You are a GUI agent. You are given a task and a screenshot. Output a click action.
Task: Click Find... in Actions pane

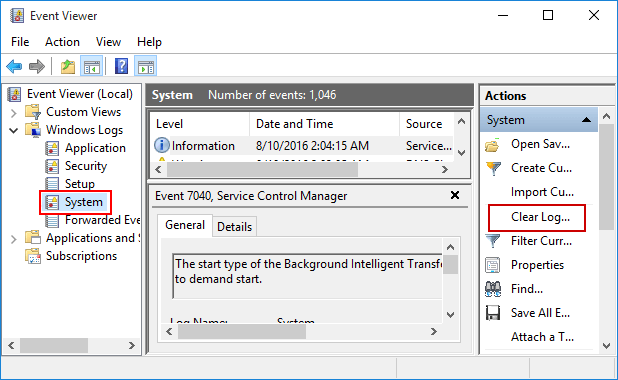527,289
